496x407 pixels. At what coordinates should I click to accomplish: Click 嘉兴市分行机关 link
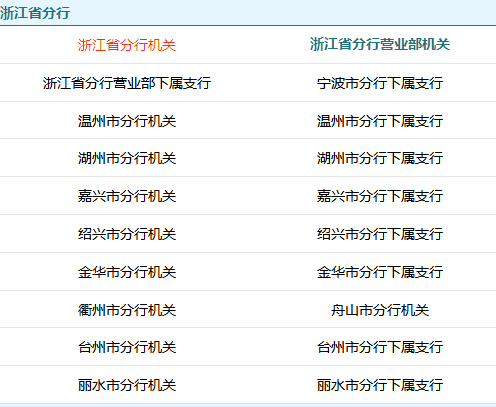(x=127, y=196)
